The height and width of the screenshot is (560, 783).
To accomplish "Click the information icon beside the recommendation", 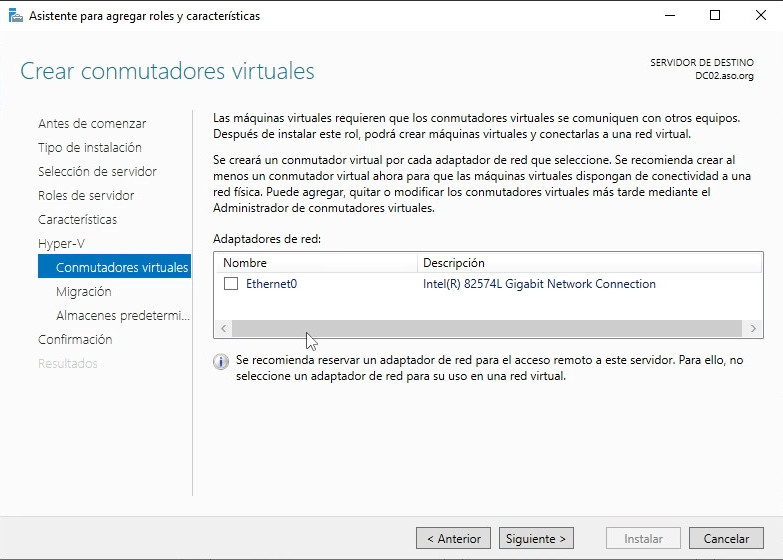I will (221, 362).
